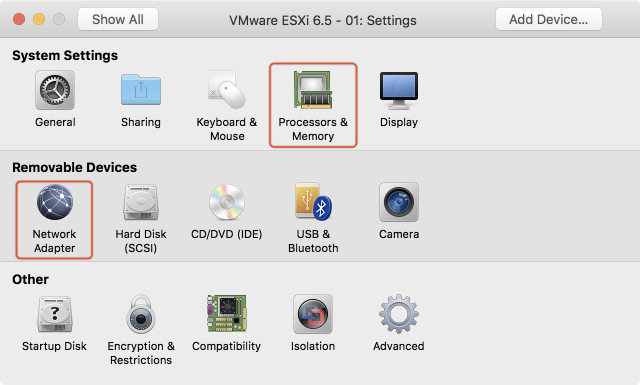Open the Isolation settings icon
The image size is (640, 385).
click(313, 314)
